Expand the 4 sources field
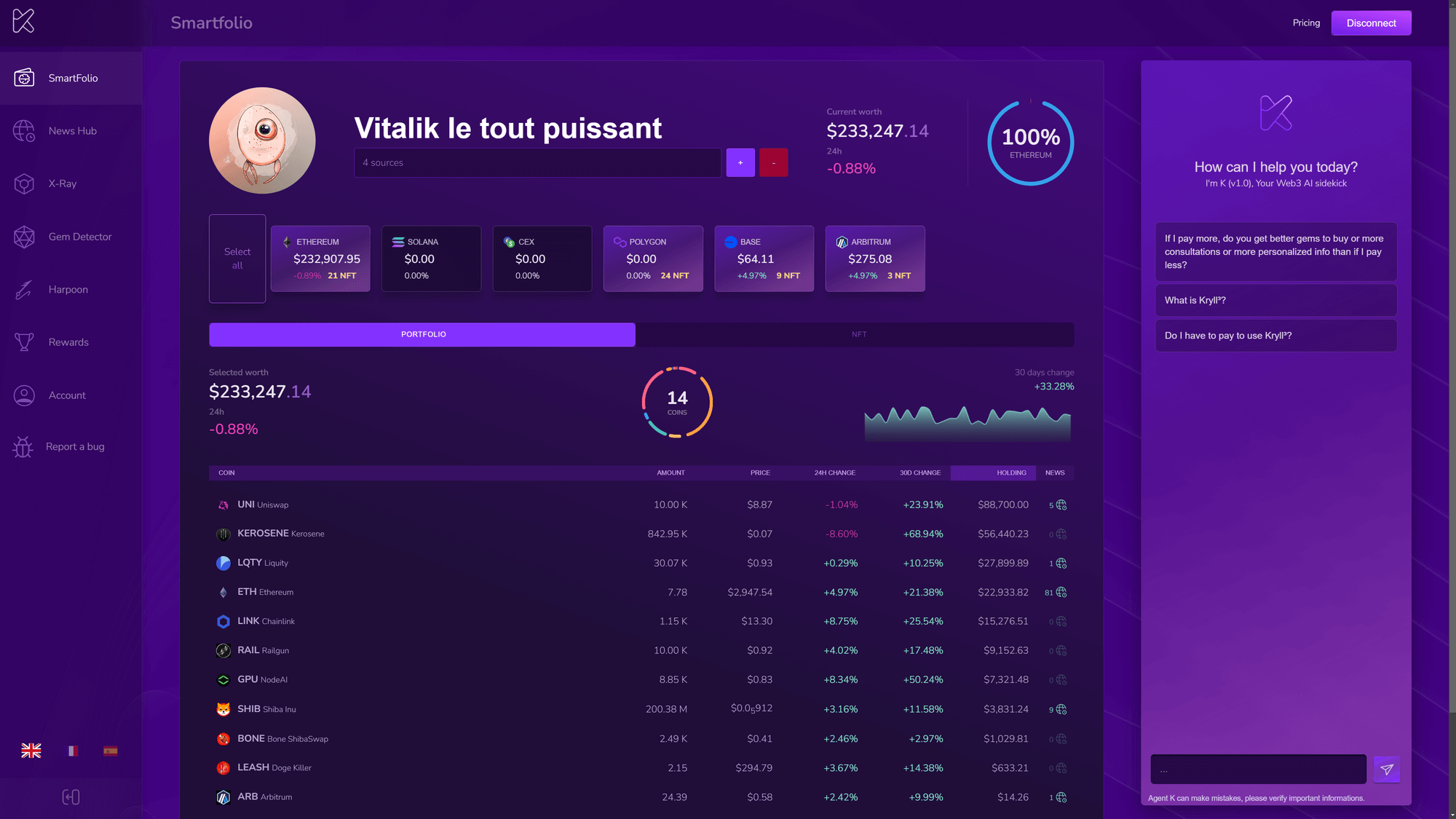This screenshot has width=1456, height=819. [537, 162]
